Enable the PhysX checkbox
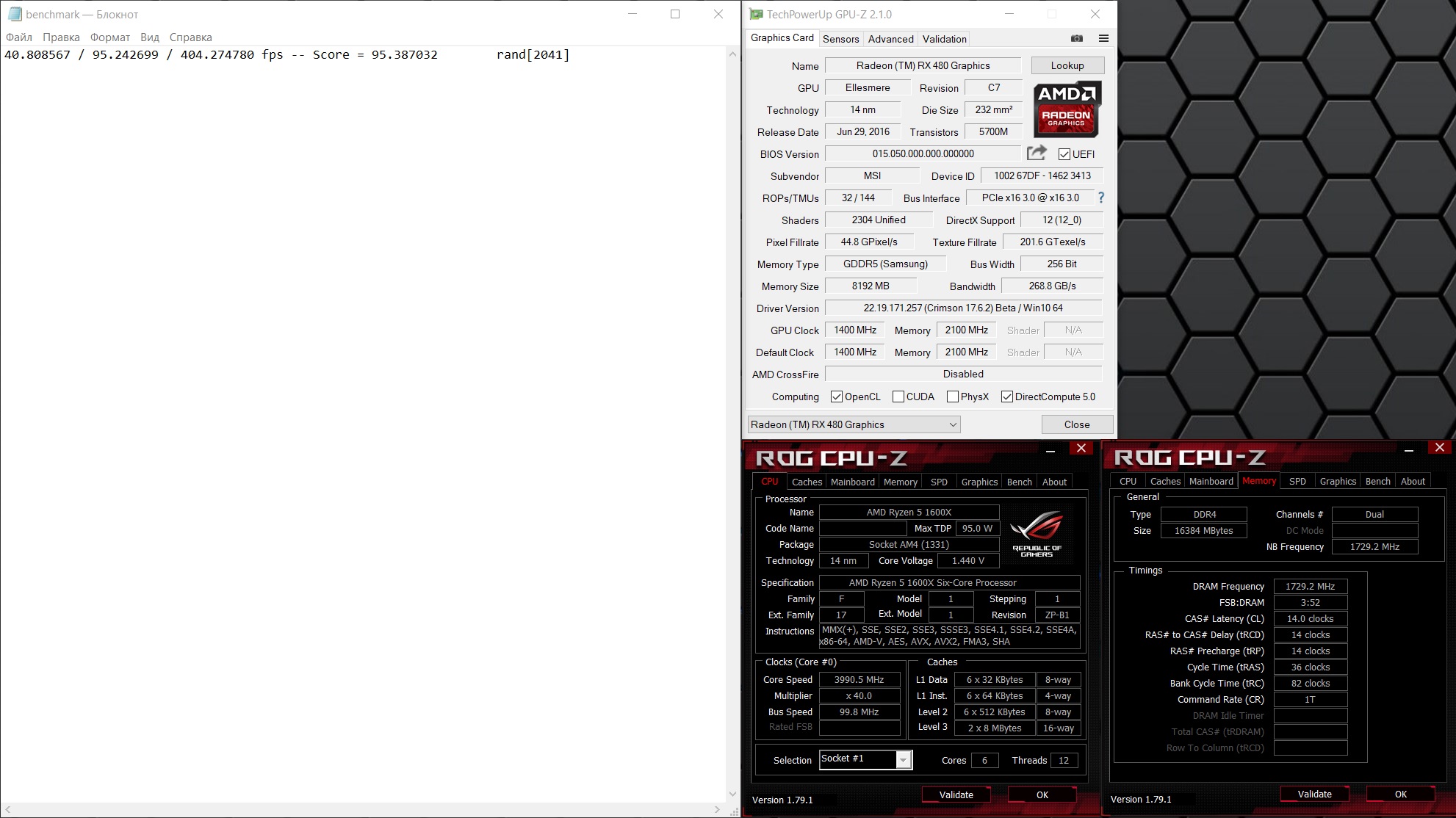 tap(953, 397)
